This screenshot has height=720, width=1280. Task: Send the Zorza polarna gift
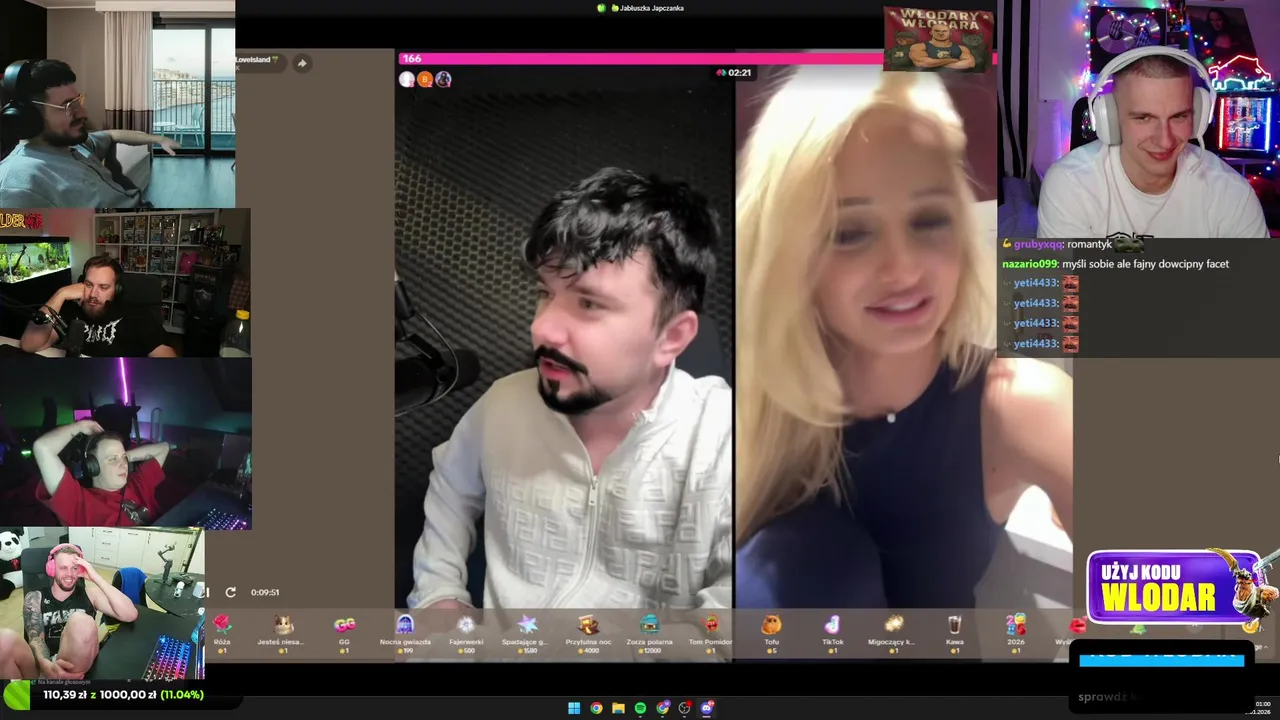650,633
